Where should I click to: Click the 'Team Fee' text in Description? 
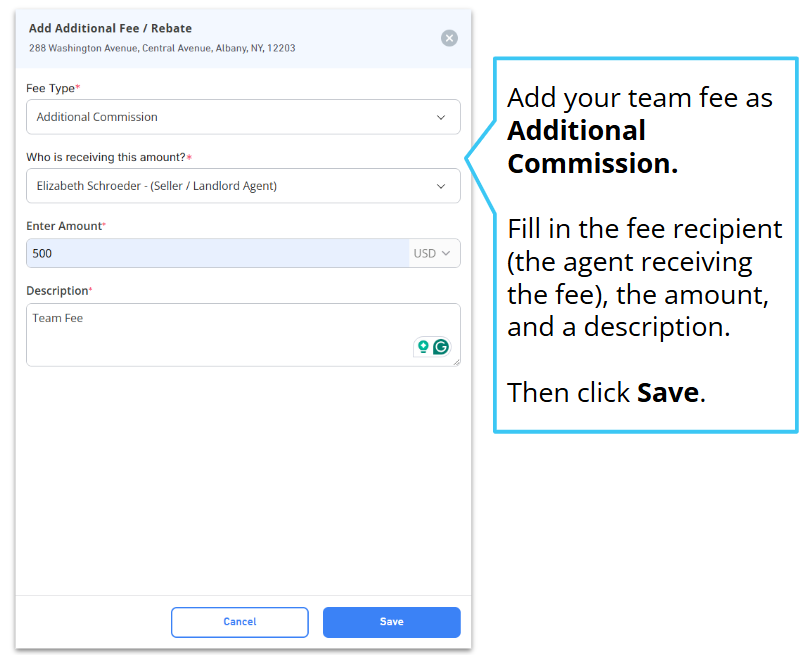(x=58, y=318)
